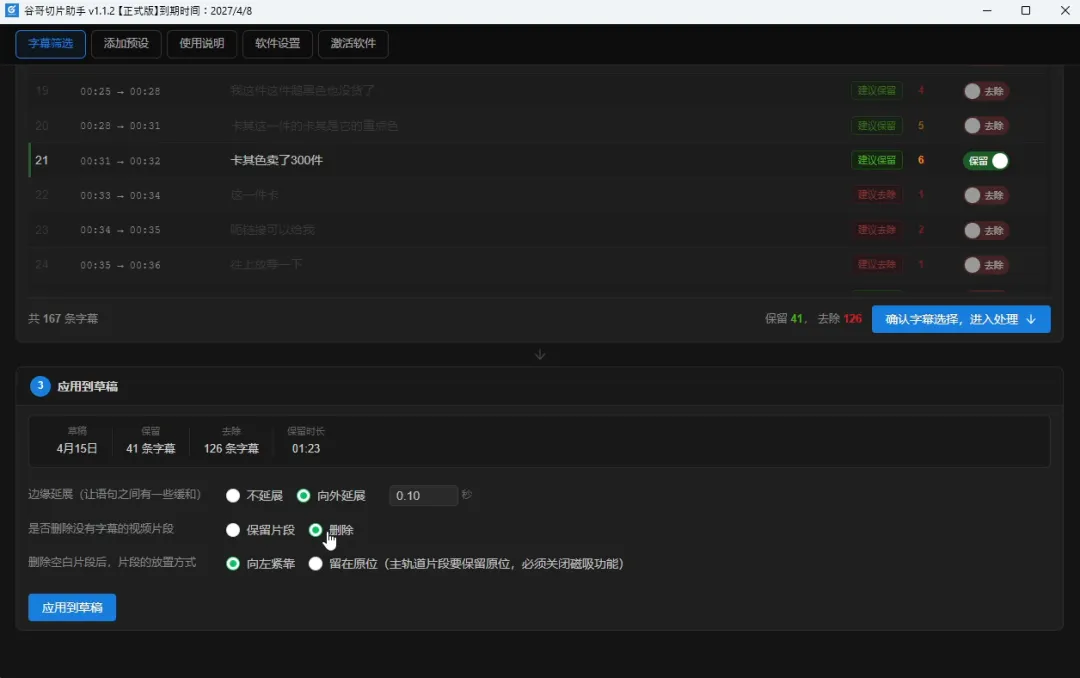Click the 建议保留 badge on row 20
Viewport: 1080px width, 678px height.
click(876, 125)
